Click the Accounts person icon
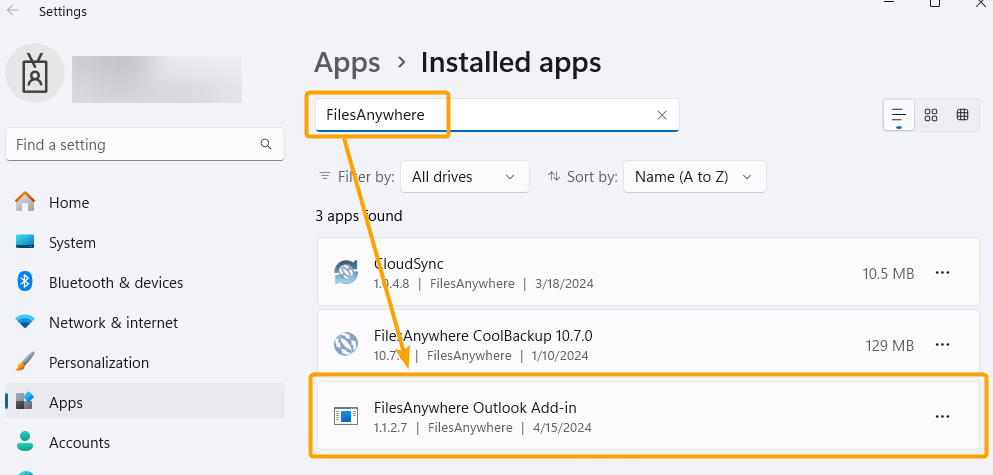This screenshot has height=475, width=993. [x=25, y=441]
